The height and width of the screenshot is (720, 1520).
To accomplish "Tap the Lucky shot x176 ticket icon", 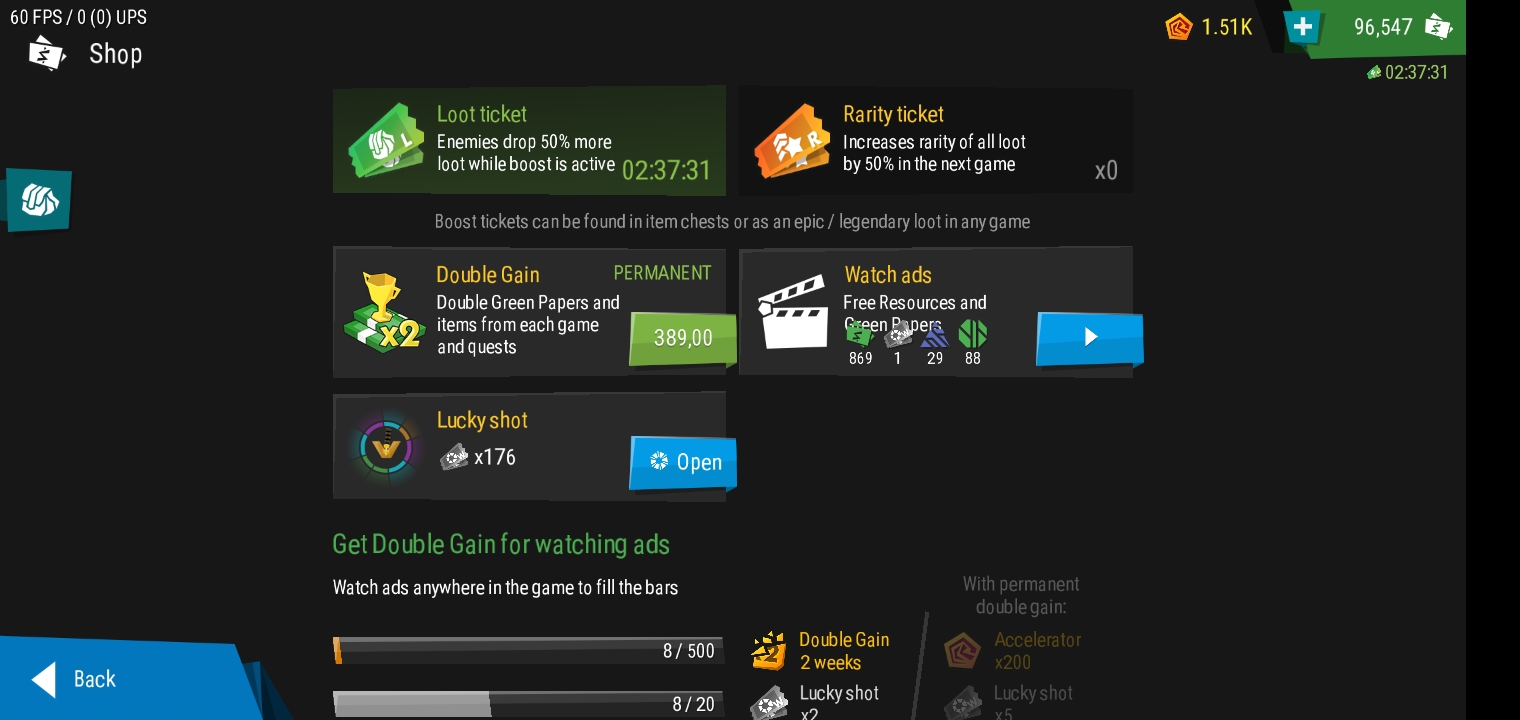I will pyautogui.click(x=454, y=457).
